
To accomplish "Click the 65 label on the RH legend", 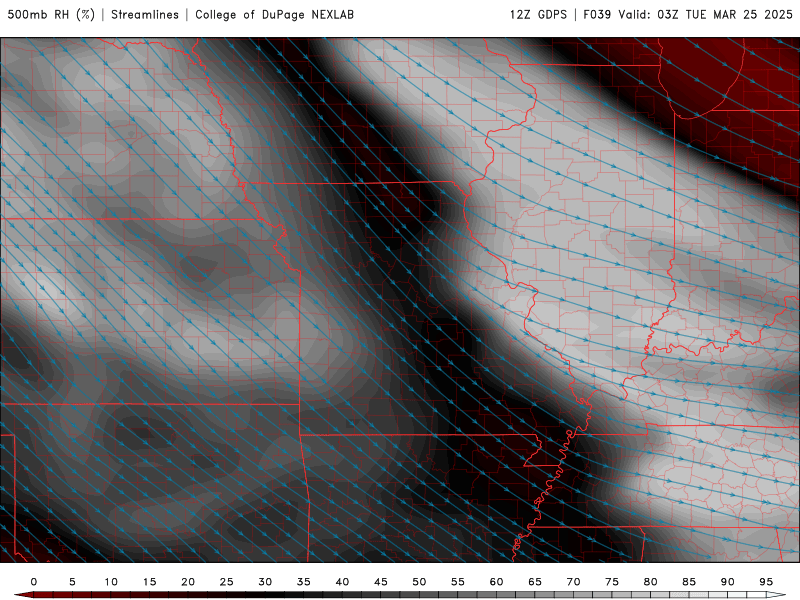I will coord(535,582).
